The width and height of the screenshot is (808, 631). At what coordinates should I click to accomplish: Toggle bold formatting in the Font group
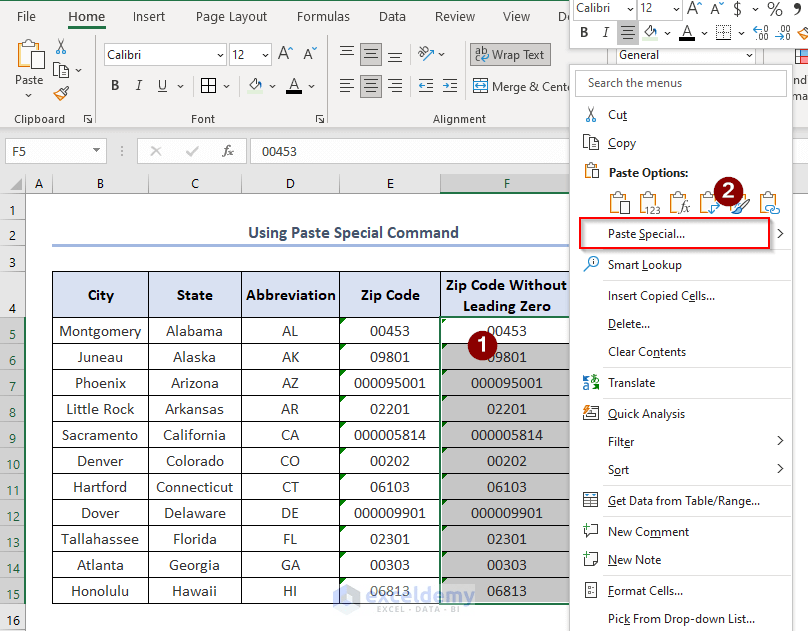coord(115,86)
